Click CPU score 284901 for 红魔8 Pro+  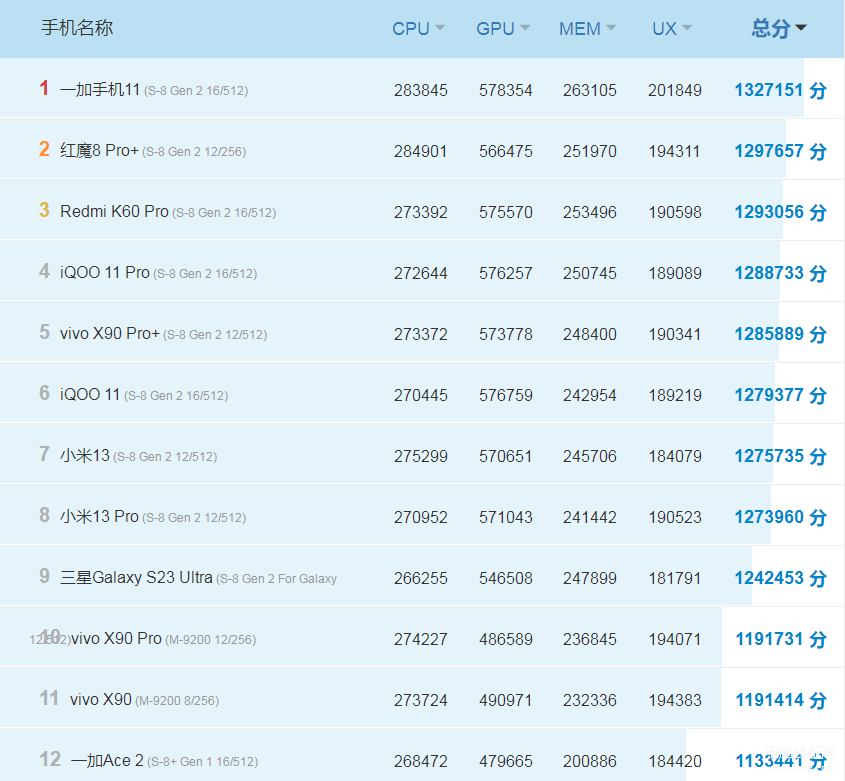click(x=420, y=151)
